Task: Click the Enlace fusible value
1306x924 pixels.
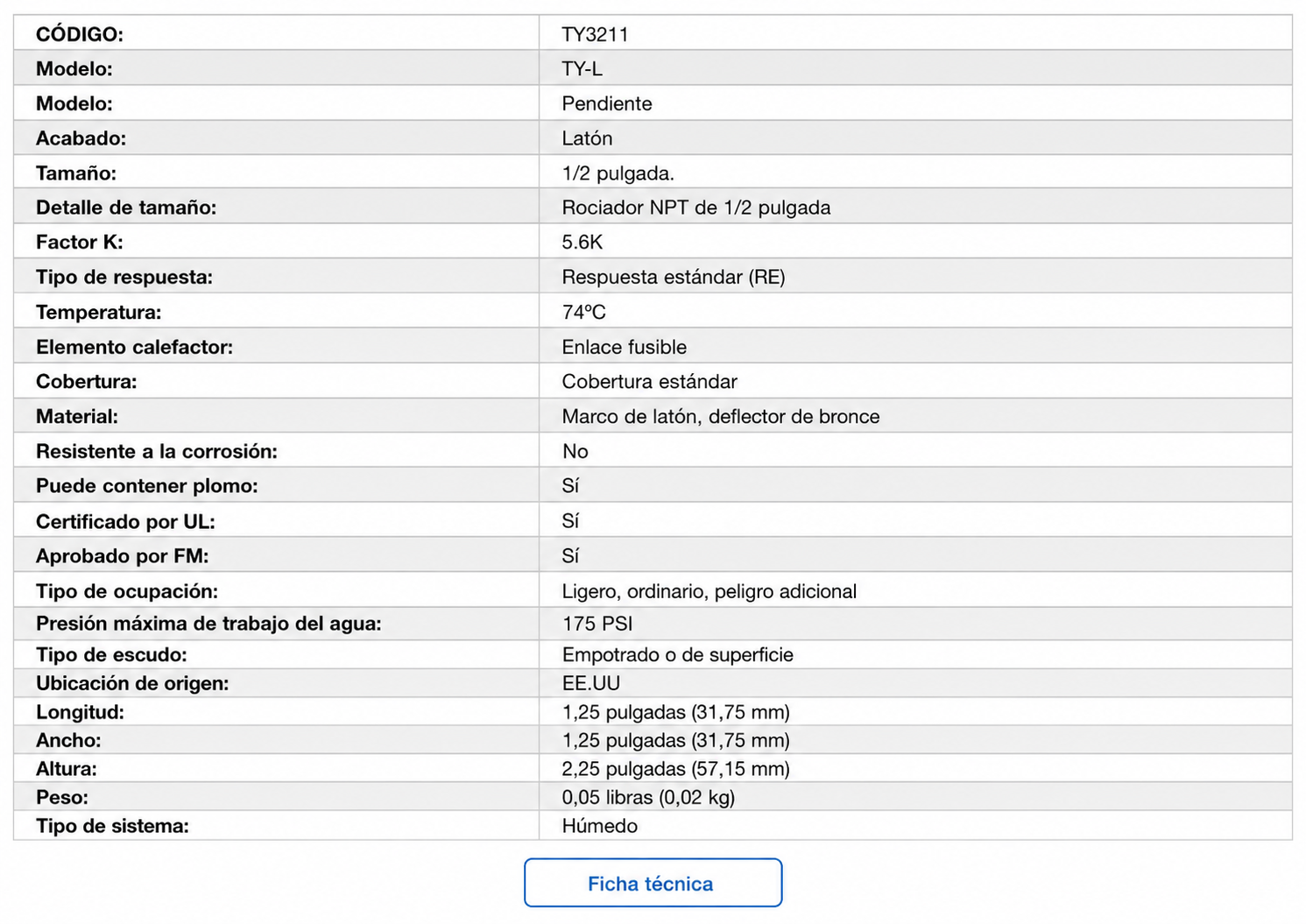Action: (624, 347)
